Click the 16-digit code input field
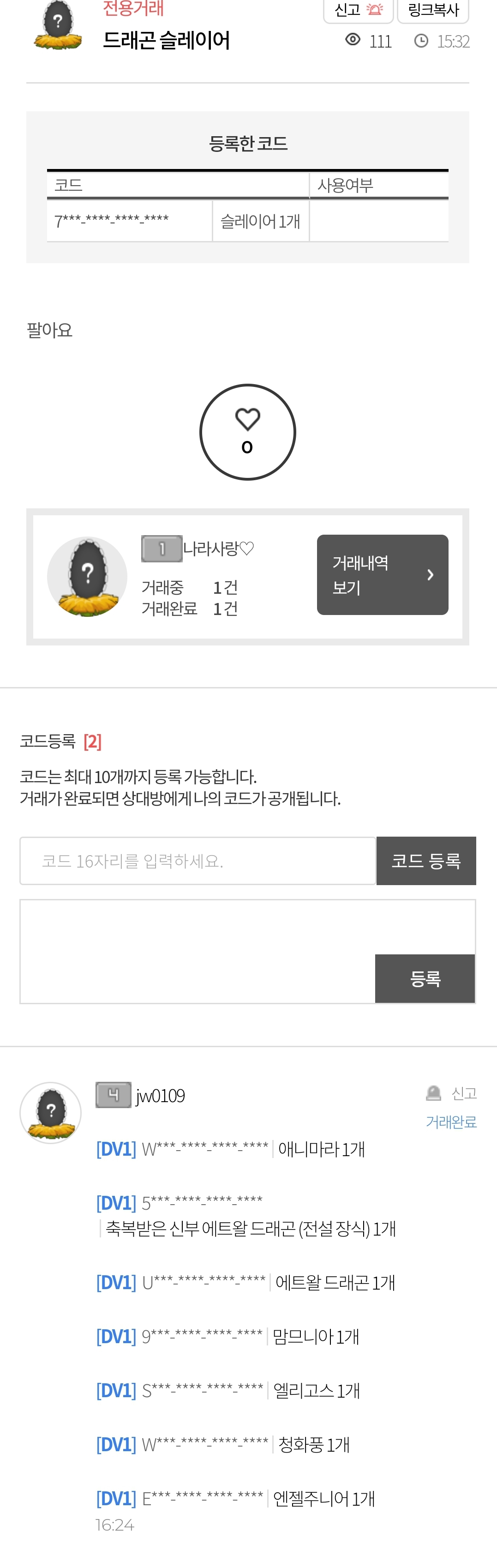This screenshot has height=1568, width=497. (198, 860)
